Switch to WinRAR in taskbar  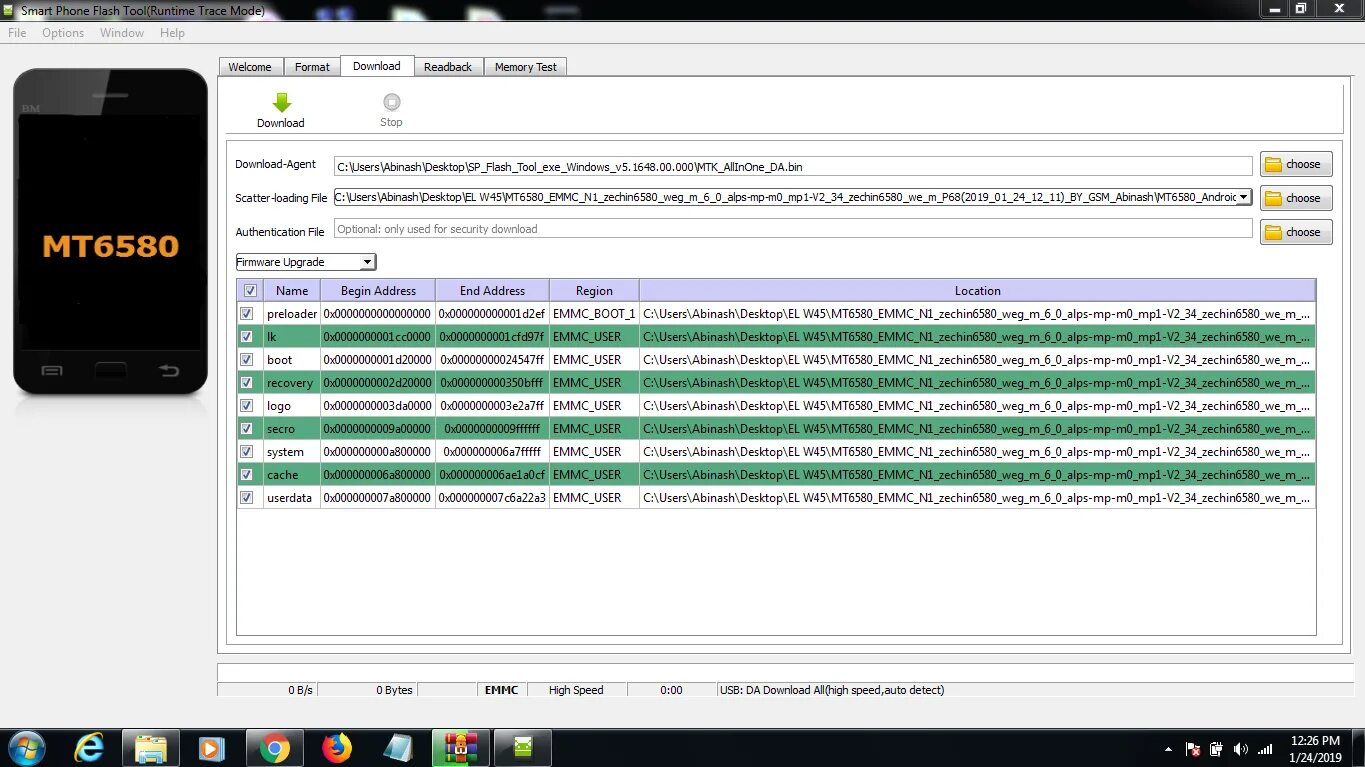(x=460, y=748)
